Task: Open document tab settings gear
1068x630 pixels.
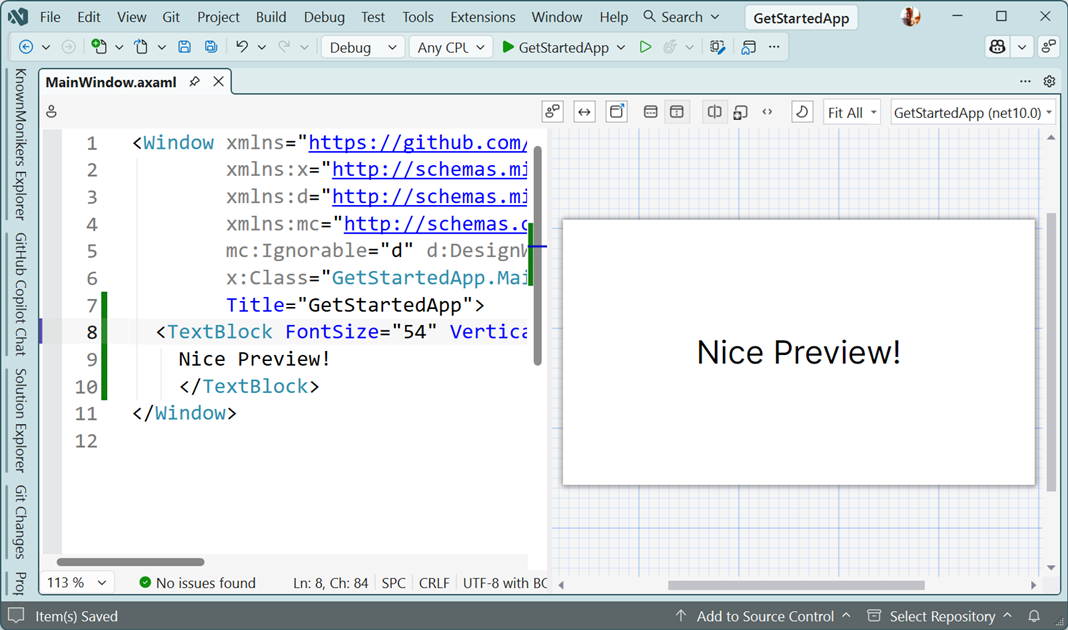Action: 1050,82
